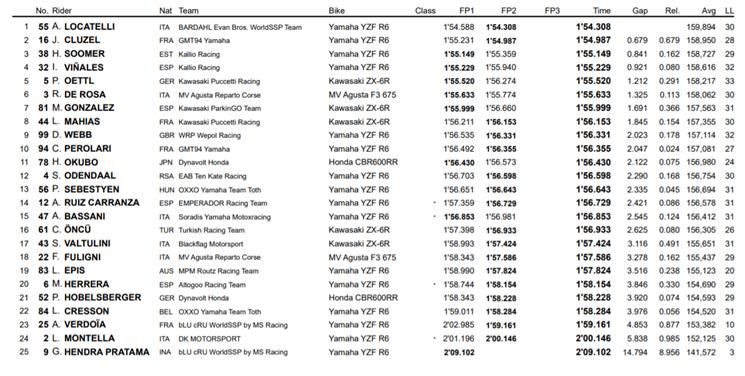745x376 pixels.
Task: Click Turkish Racing Team entry
Action: tap(211, 231)
